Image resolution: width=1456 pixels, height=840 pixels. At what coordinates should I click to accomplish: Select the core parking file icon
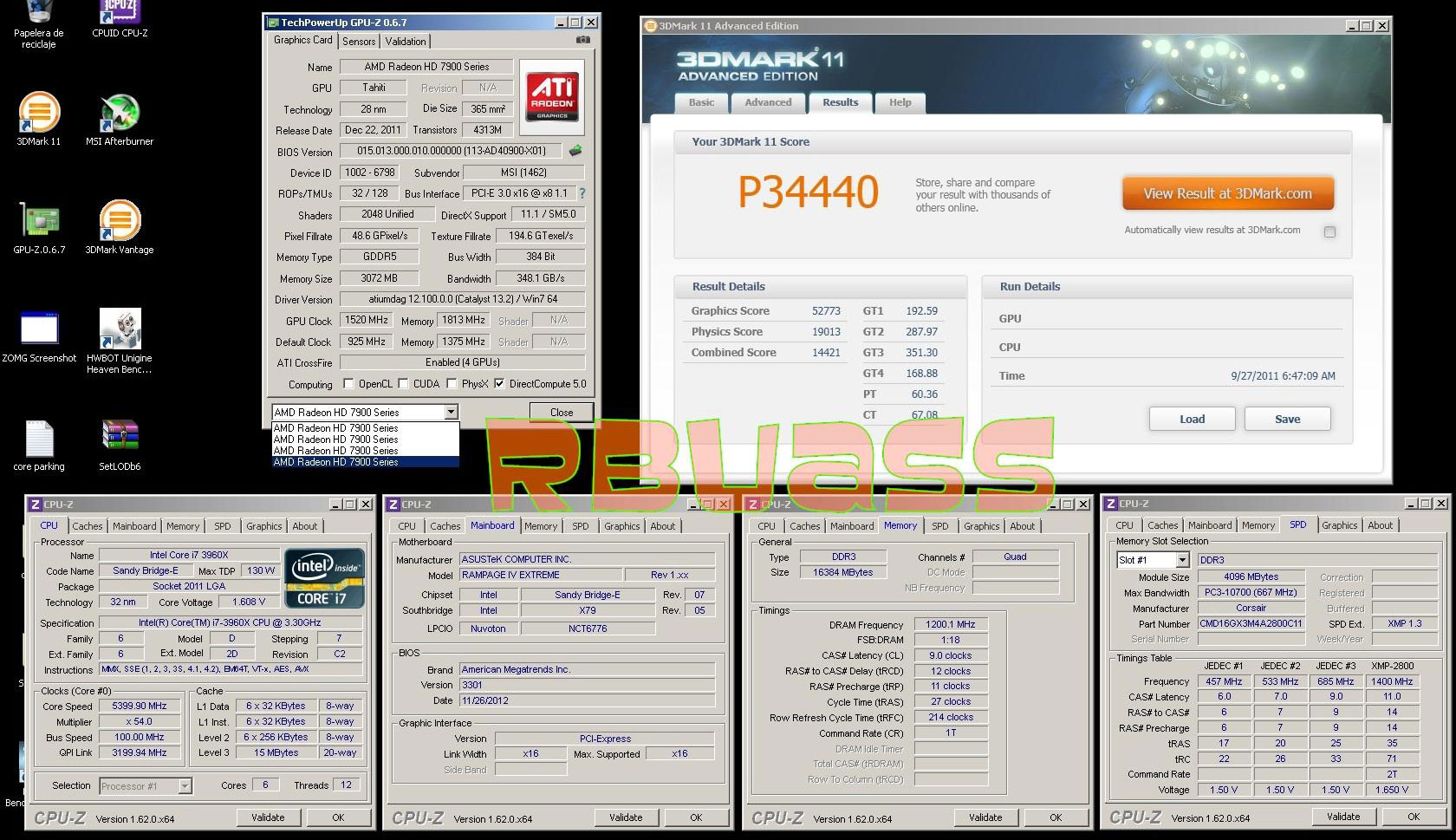pyautogui.click(x=39, y=446)
